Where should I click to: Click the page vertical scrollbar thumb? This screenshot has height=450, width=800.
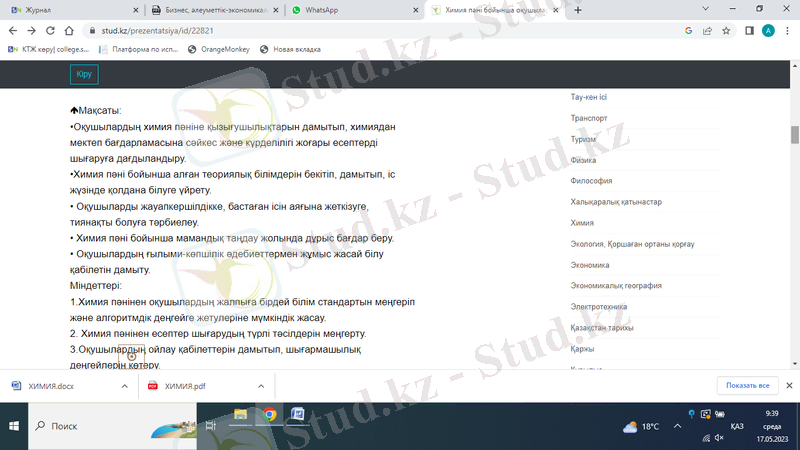coord(794,135)
